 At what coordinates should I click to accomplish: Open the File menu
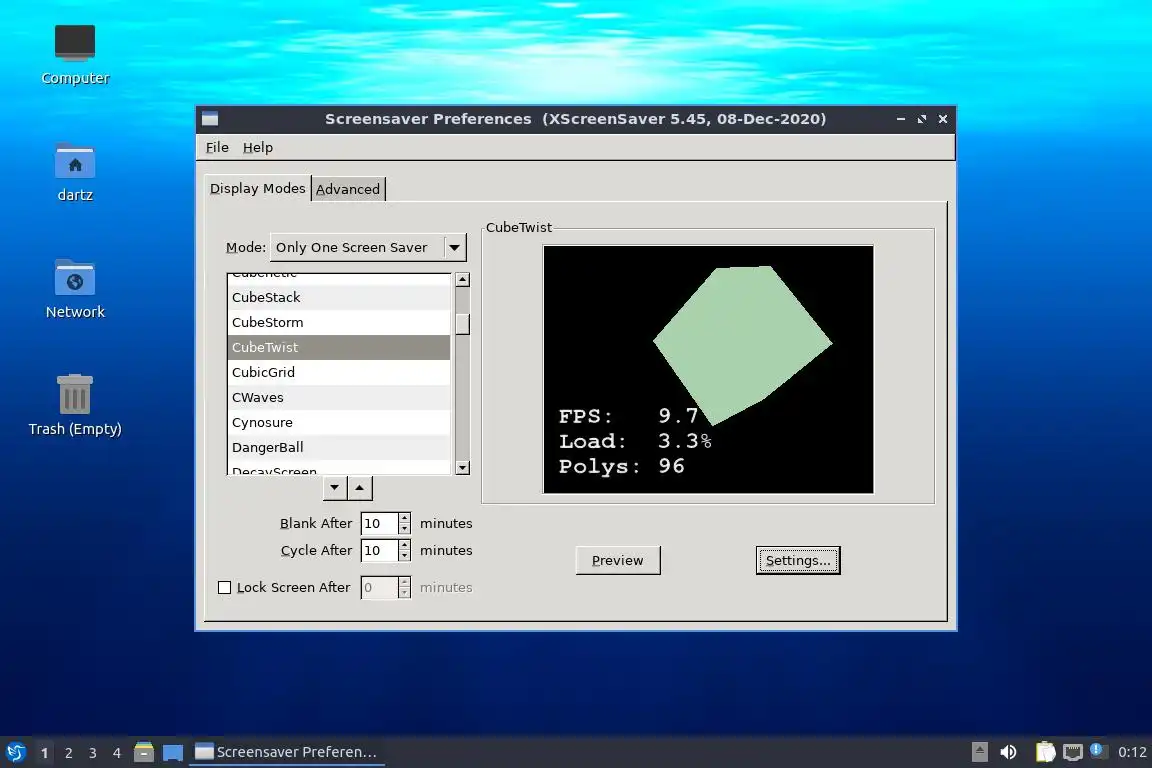click(x=217, y=147)
